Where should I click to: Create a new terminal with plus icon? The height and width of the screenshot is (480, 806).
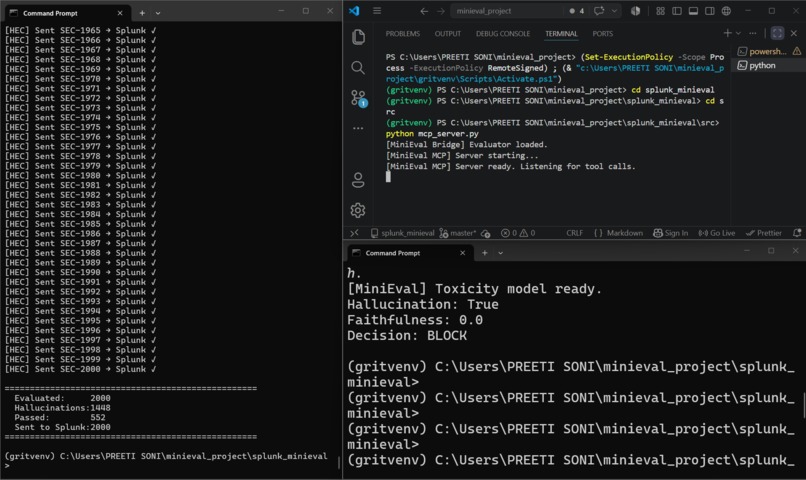point(727,33)
